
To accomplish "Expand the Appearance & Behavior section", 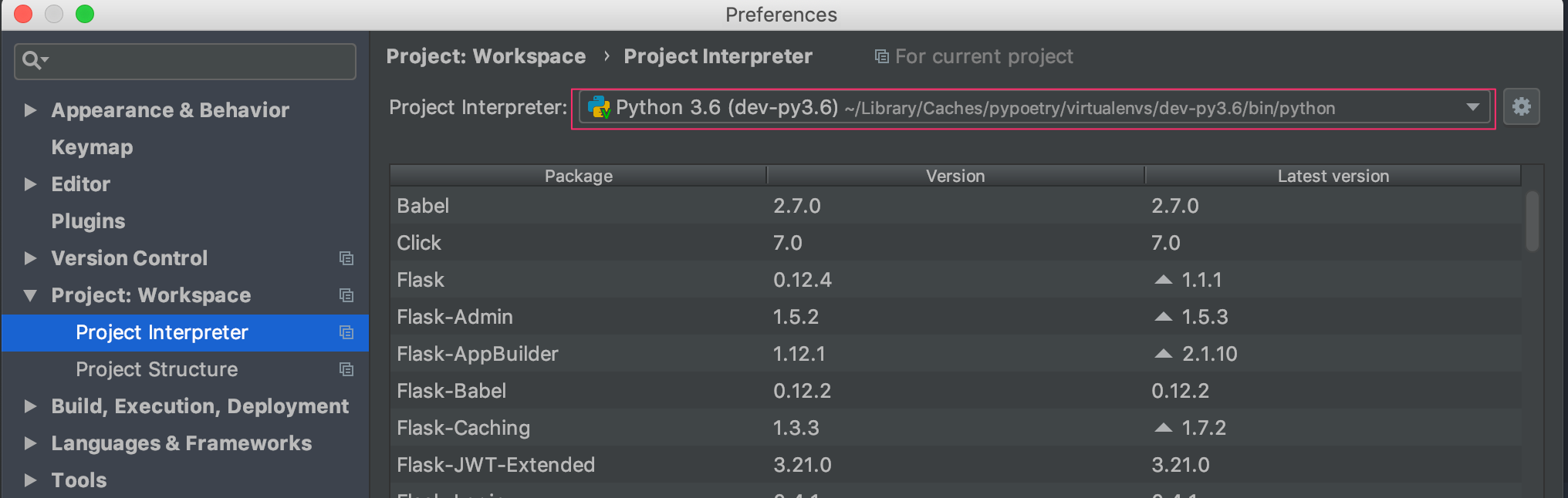I will [x=30, y=110].
